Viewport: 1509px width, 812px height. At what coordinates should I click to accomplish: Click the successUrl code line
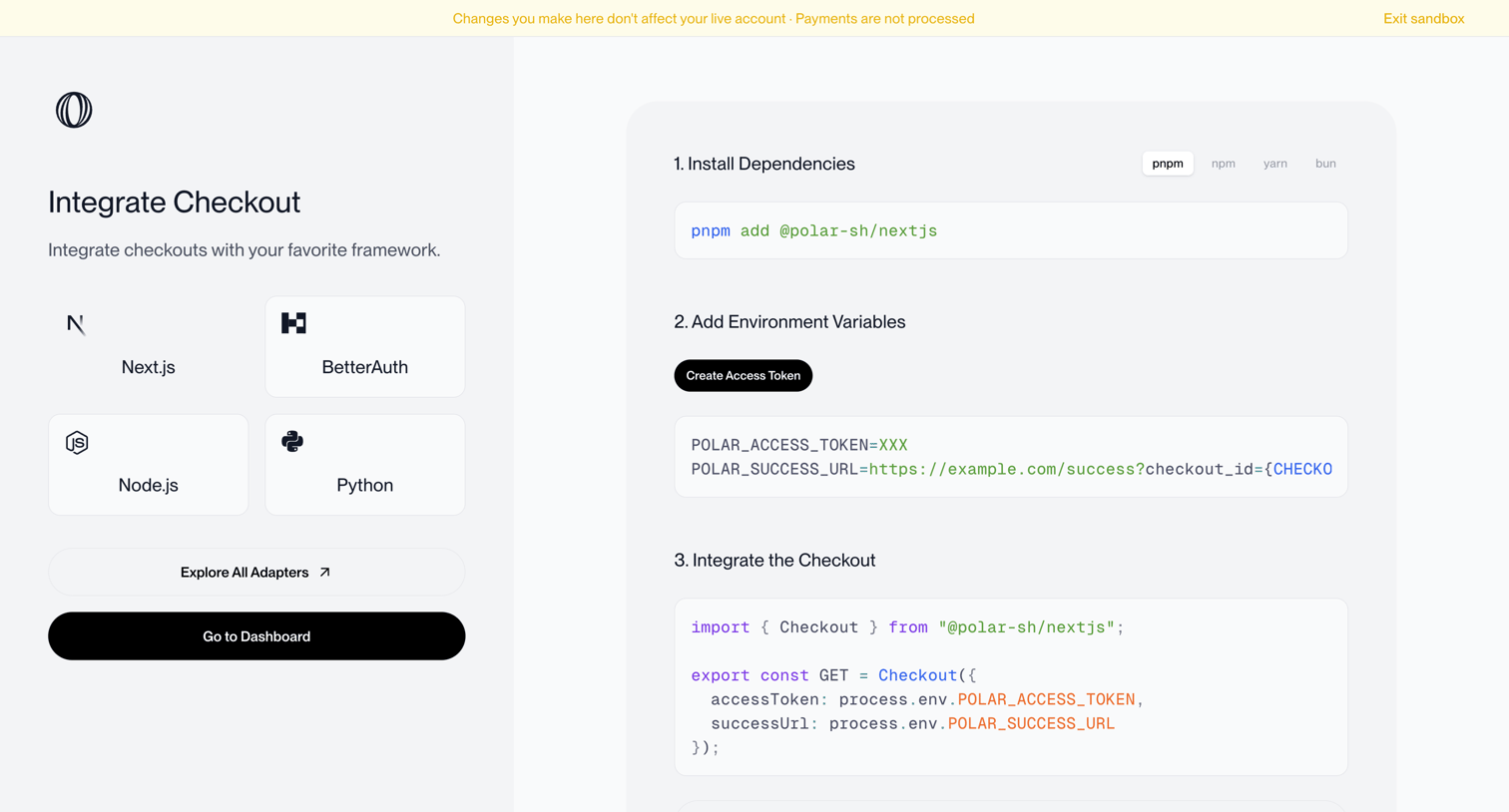[912, 723]
